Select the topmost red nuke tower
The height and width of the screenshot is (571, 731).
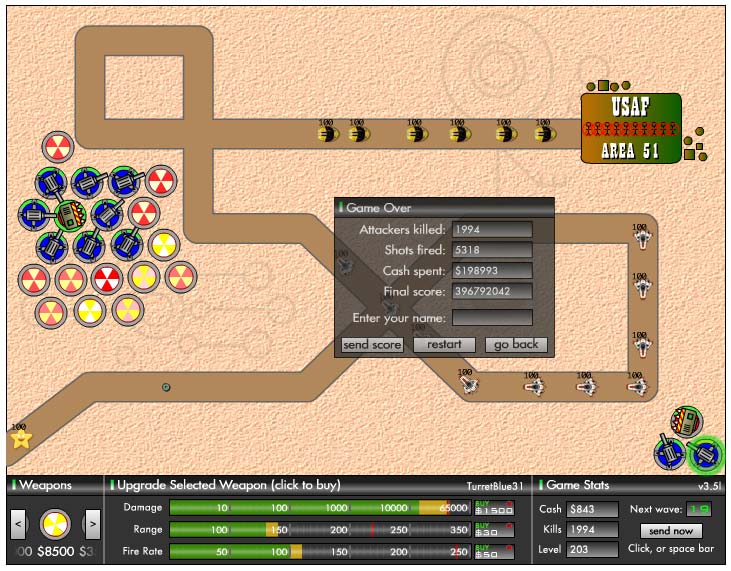58,146
